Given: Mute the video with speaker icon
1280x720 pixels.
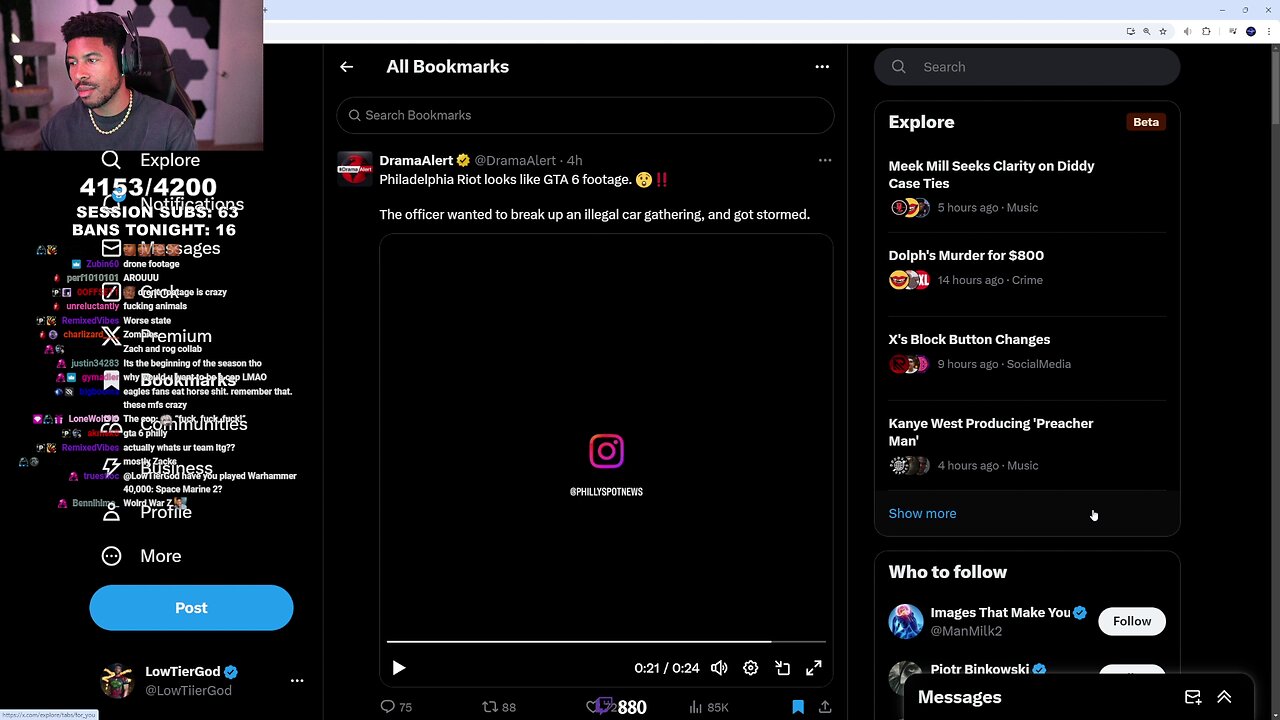Looking at the screenshot, I should [719, 668].
